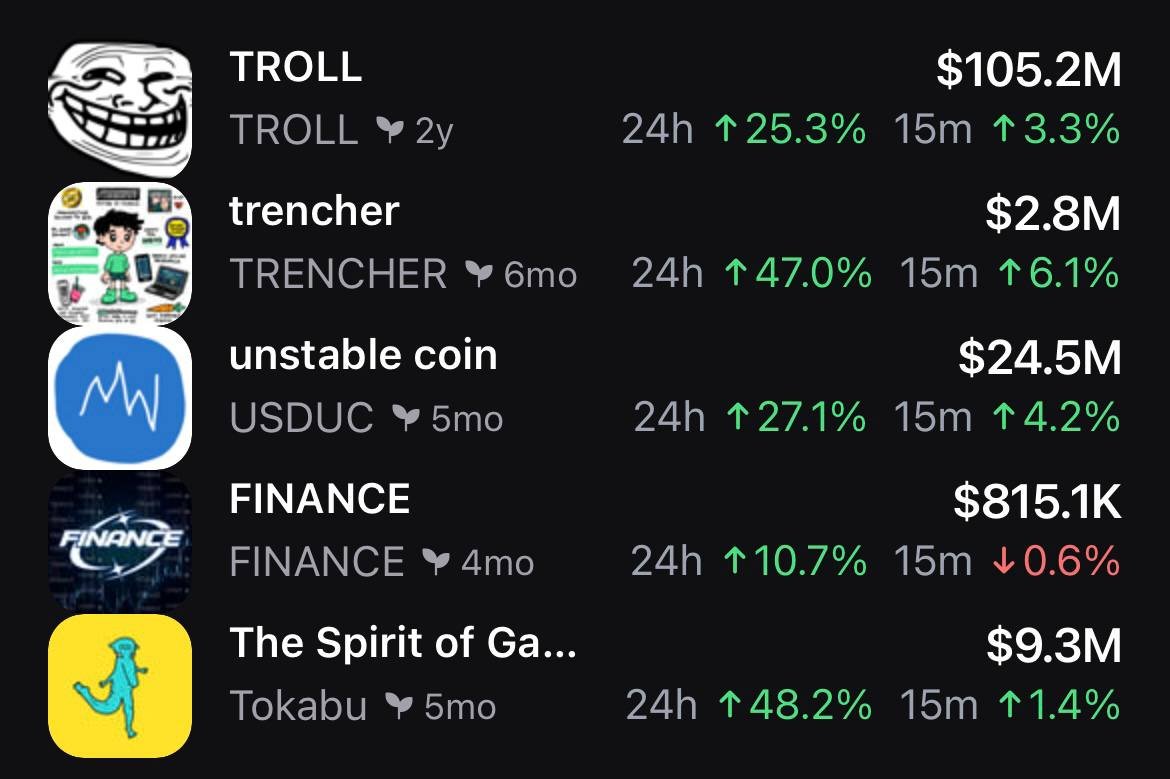Open the unstable coin token title
This screenshot has width=1170, height=779.
point(363,355)
